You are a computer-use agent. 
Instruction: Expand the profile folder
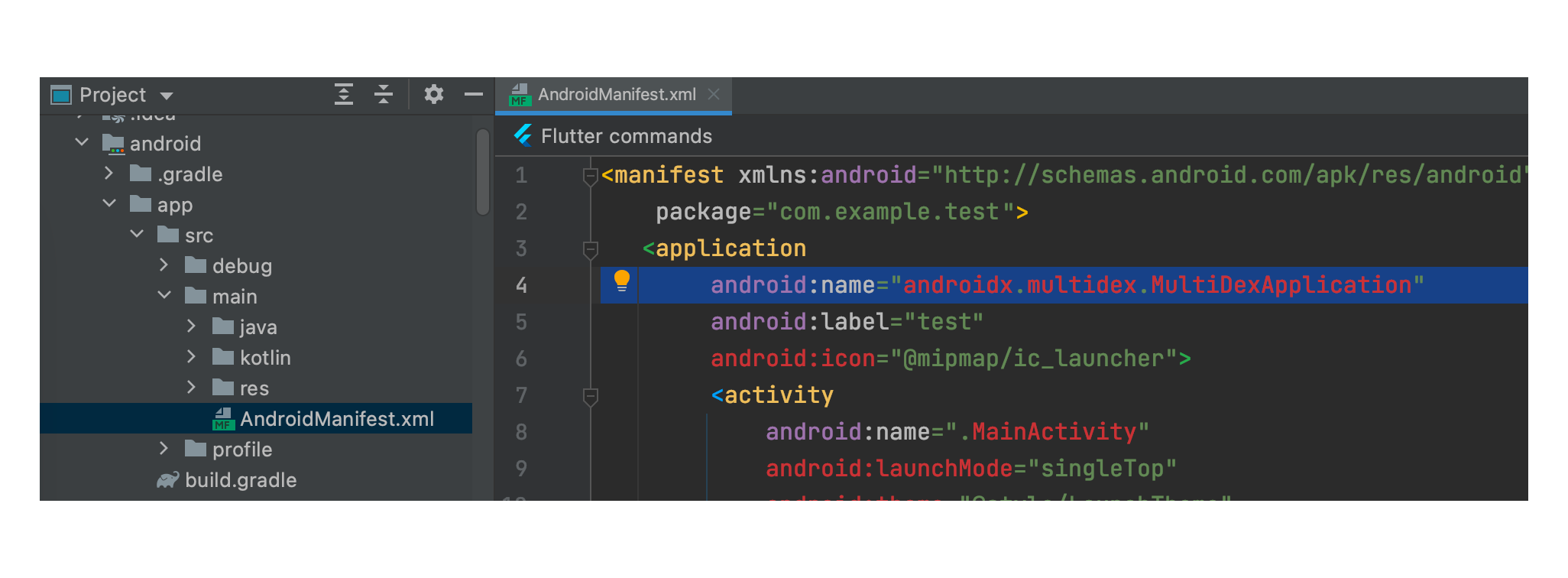point(164,449)
